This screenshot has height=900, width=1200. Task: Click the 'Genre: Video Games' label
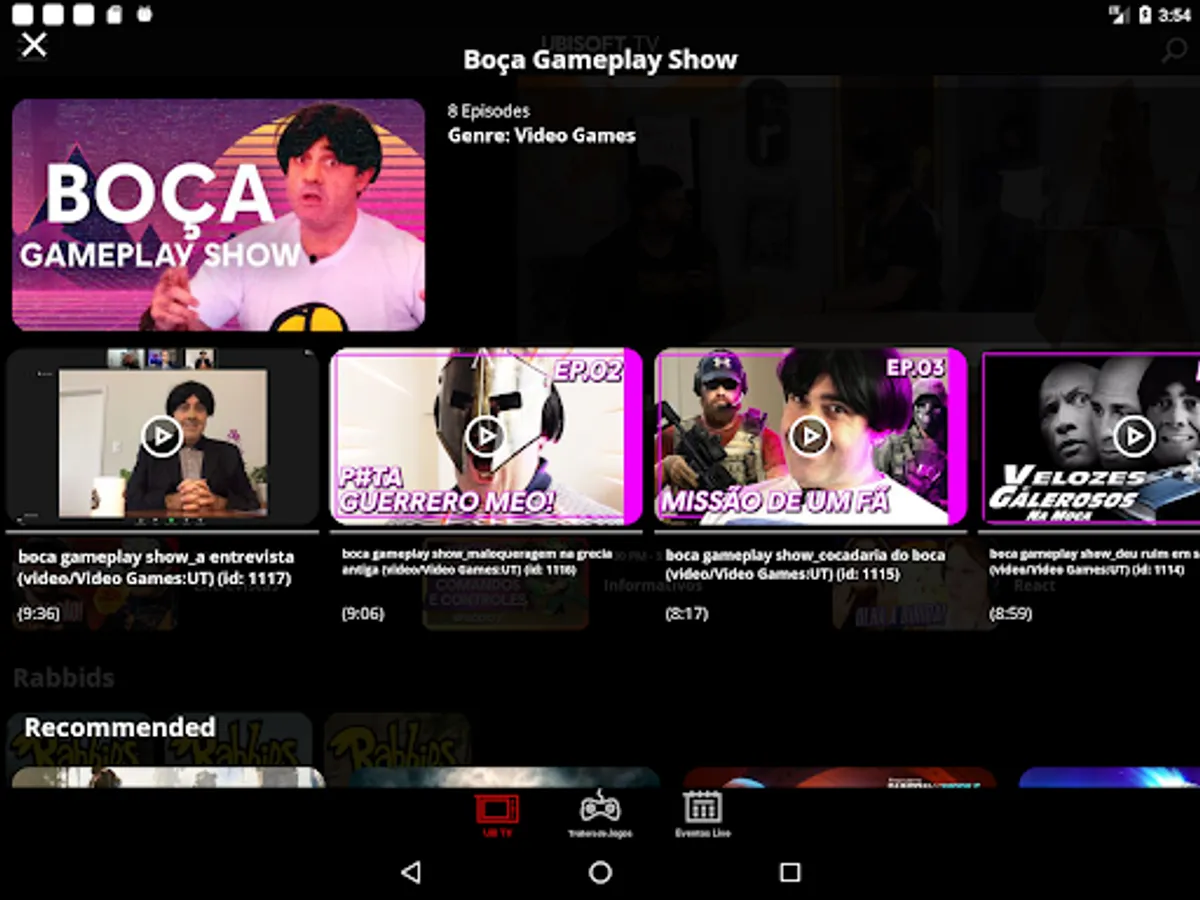[542, 135]
